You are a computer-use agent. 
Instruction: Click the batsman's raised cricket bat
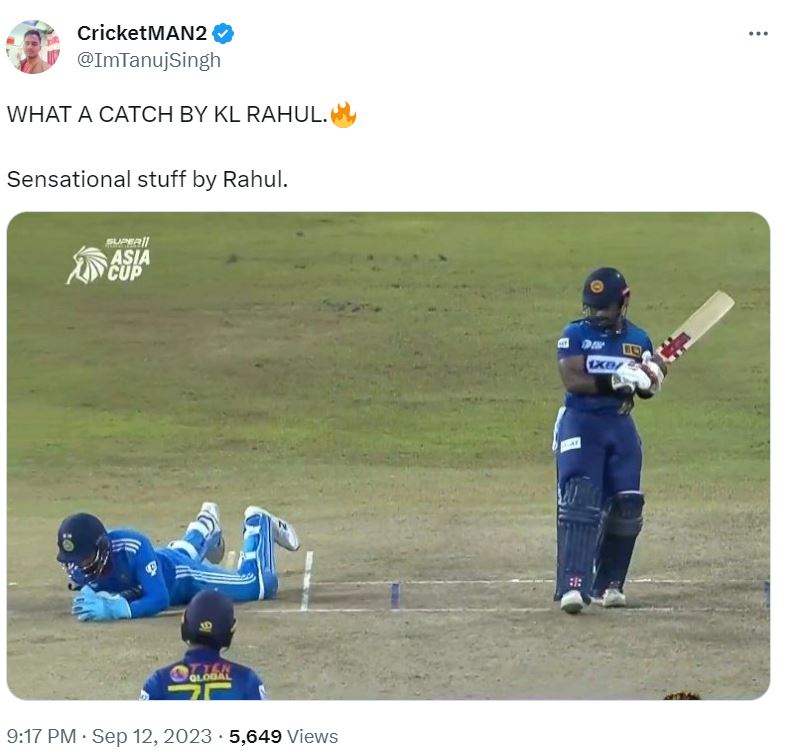click(697, 325)
